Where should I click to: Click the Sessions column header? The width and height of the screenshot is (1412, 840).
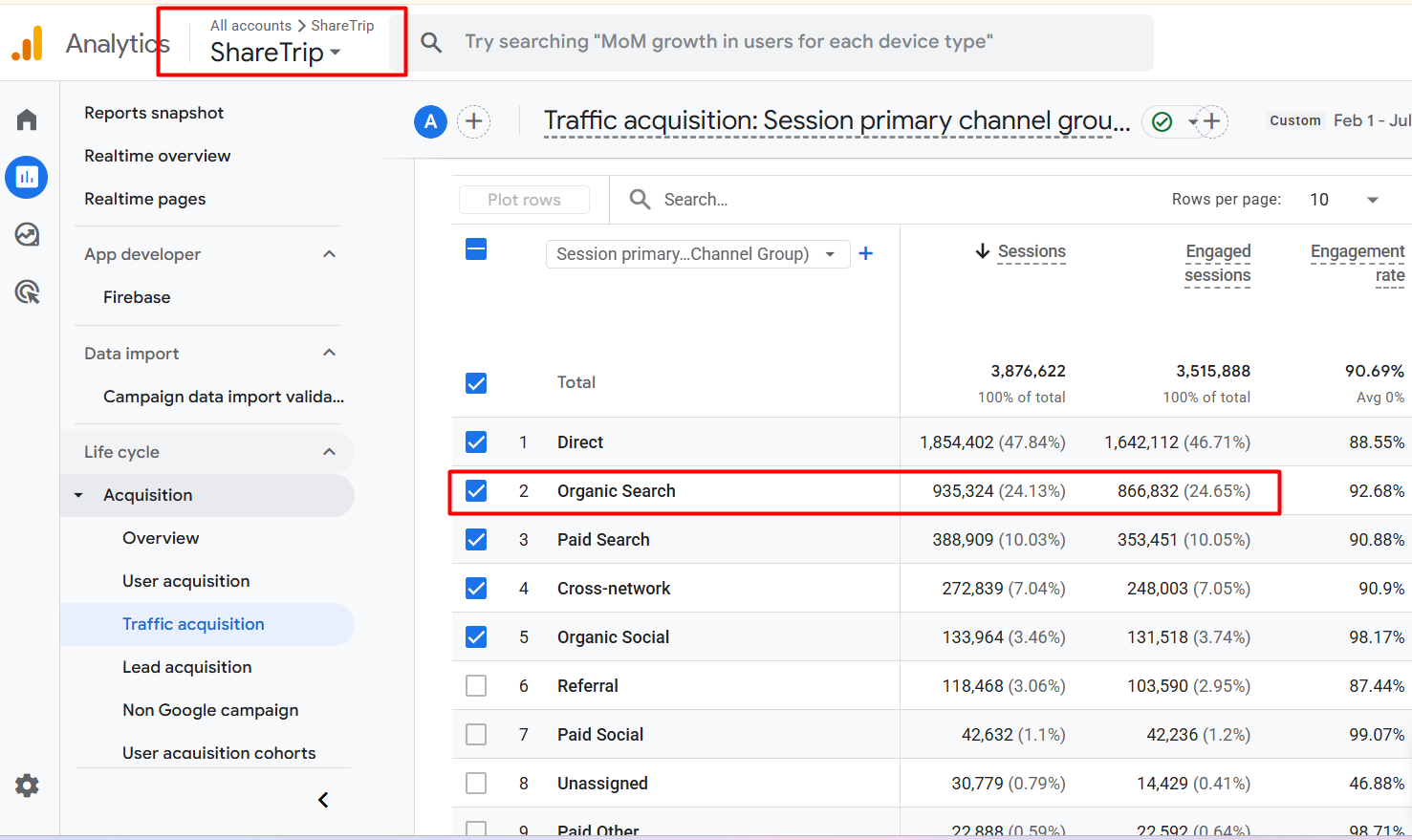tap(1032, 251)
